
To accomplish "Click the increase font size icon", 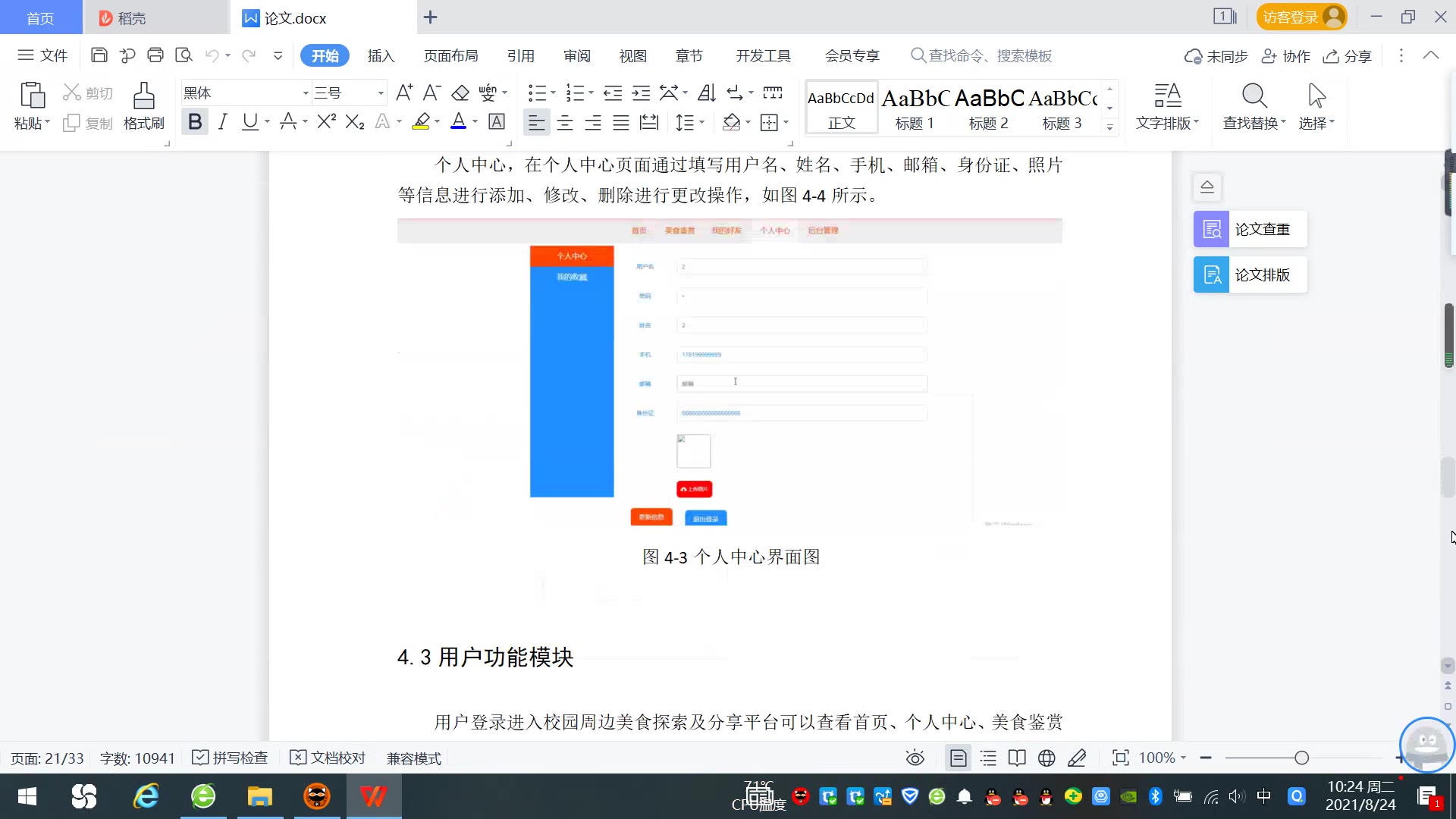I will pos(404,93).
